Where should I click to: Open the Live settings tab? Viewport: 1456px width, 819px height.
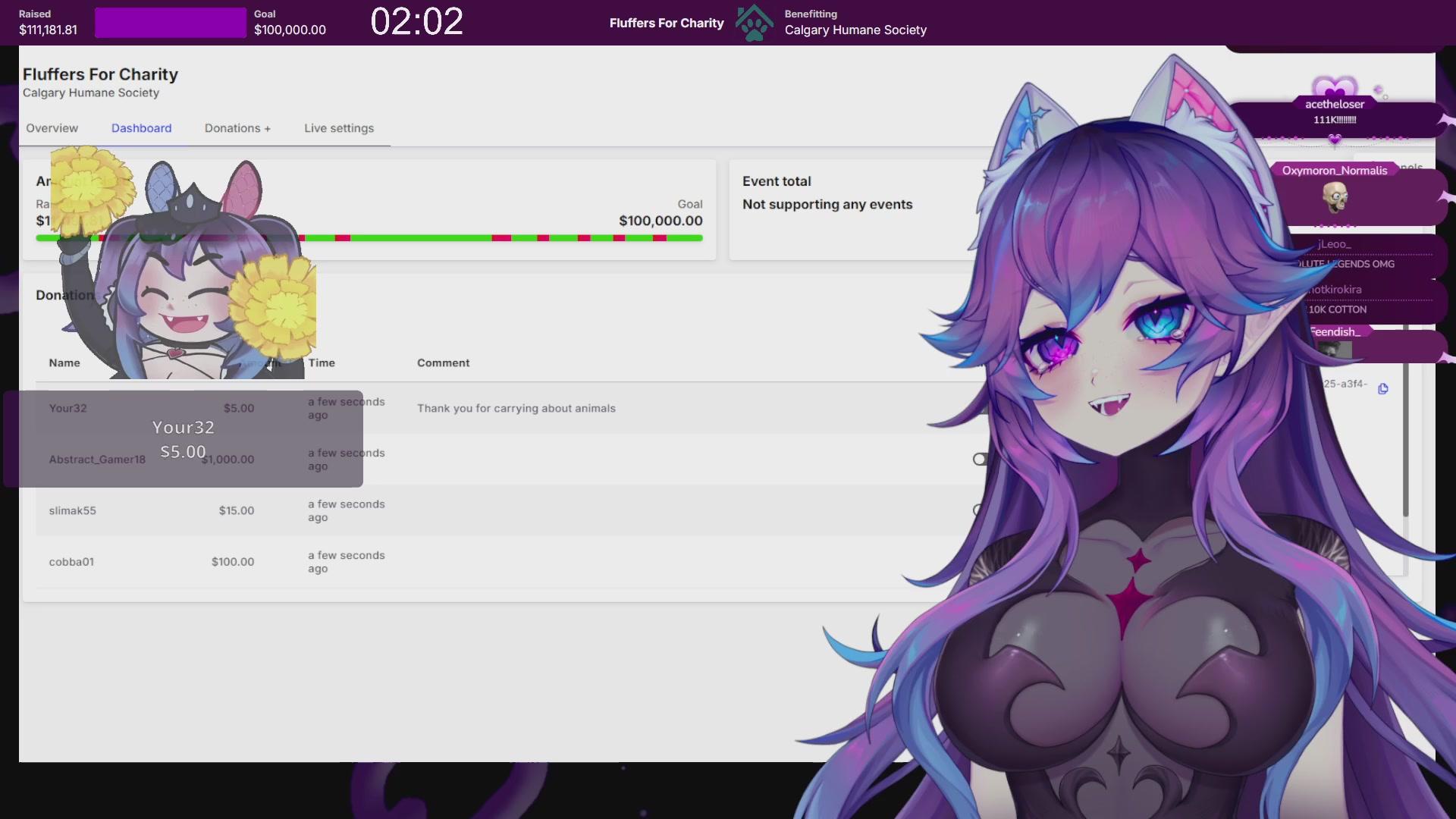339,128
